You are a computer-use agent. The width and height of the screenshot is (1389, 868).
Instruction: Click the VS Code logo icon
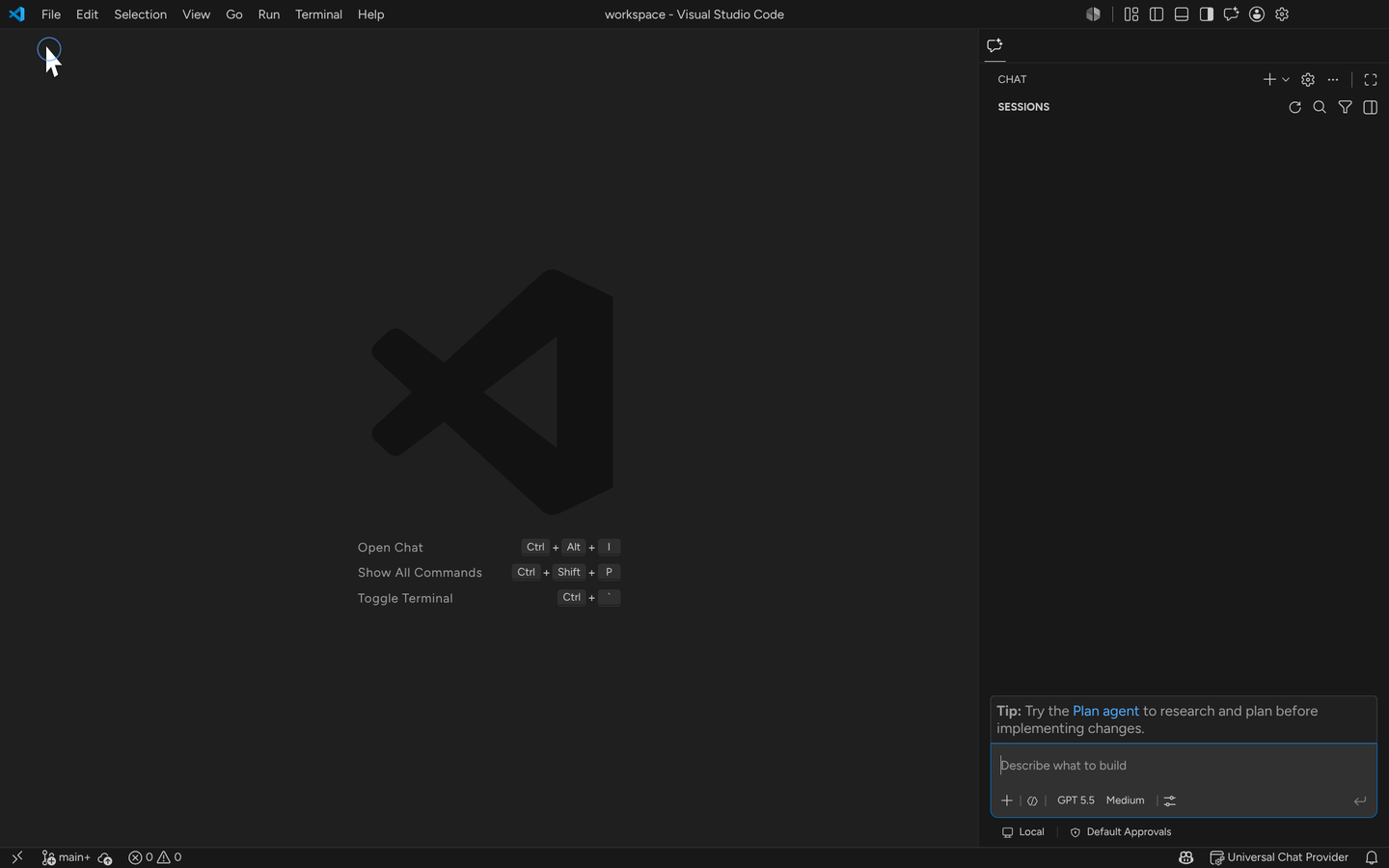[16, 14]
